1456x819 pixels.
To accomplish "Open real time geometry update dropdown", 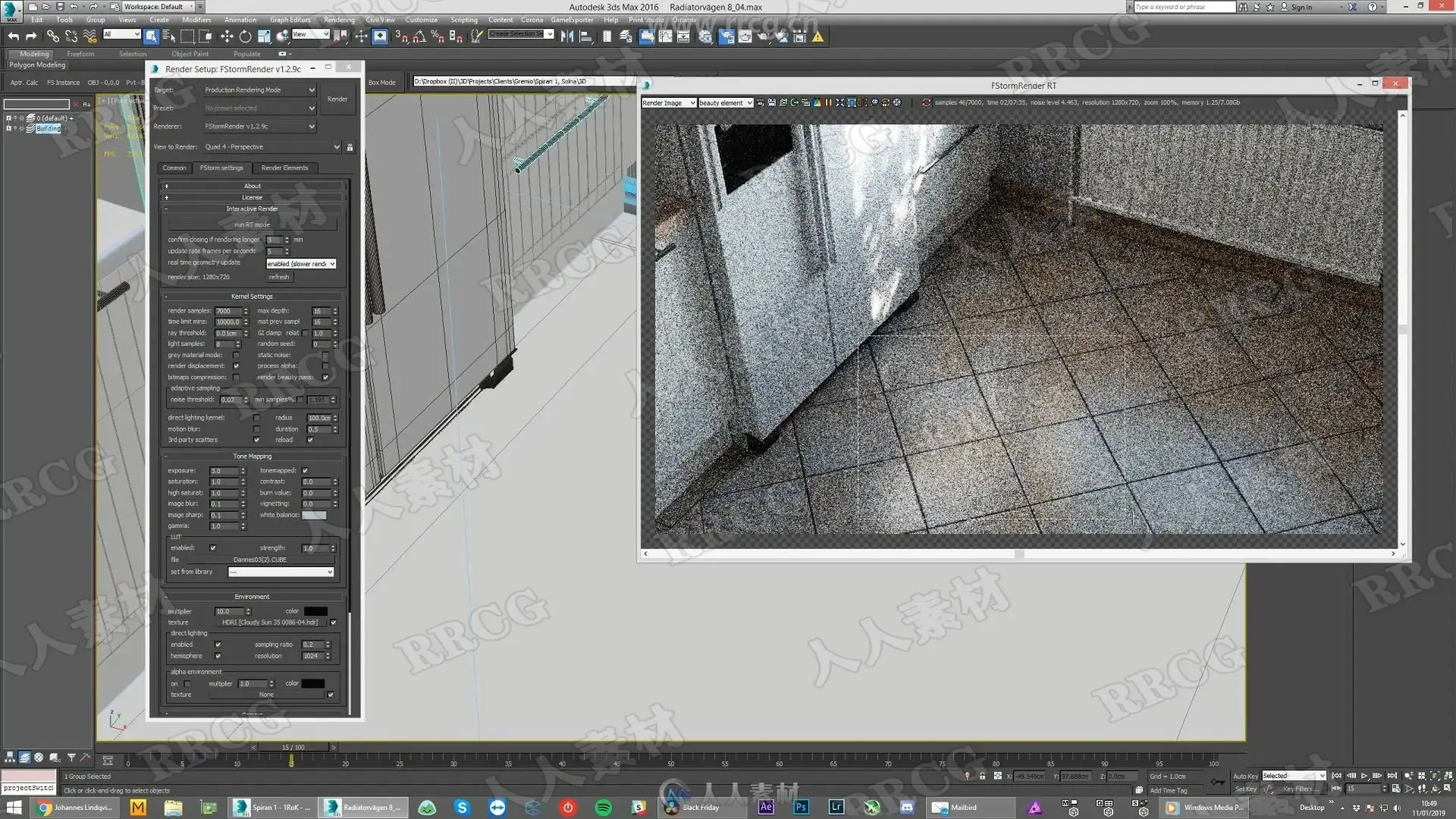I will 301,263.
